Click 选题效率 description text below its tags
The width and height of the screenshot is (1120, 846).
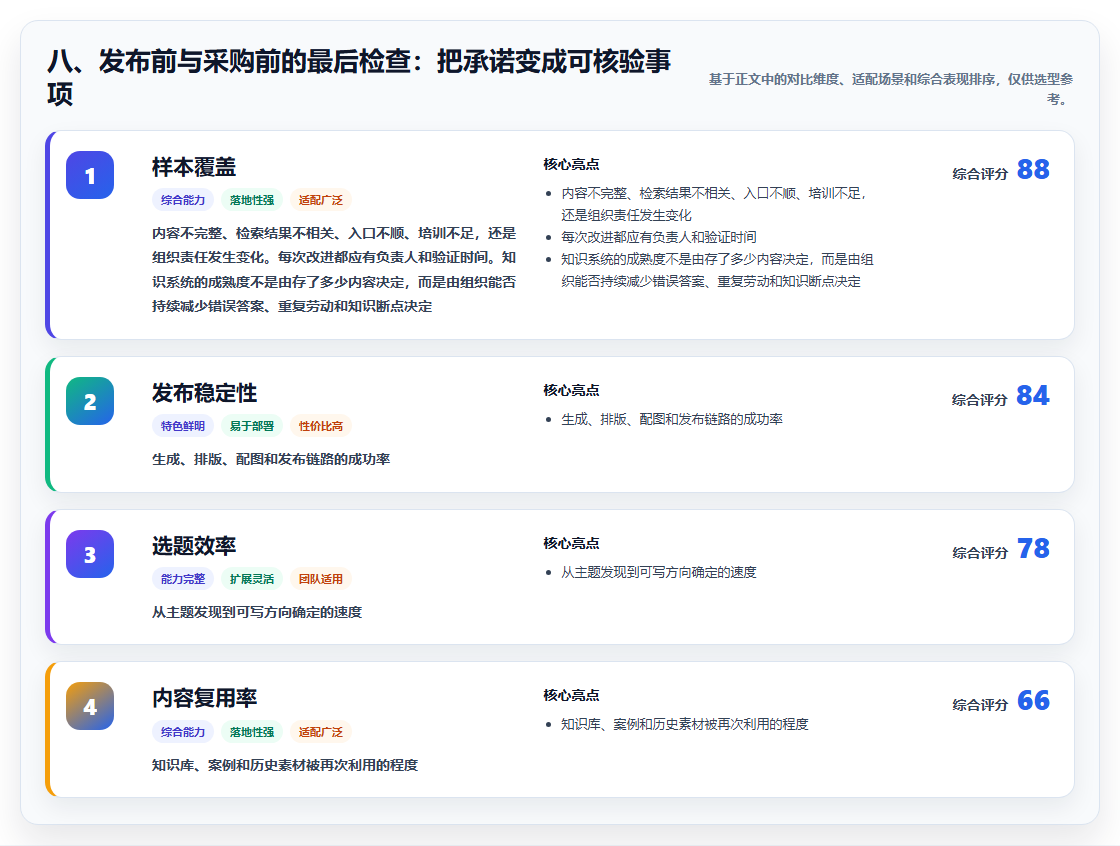pos(257,612)
